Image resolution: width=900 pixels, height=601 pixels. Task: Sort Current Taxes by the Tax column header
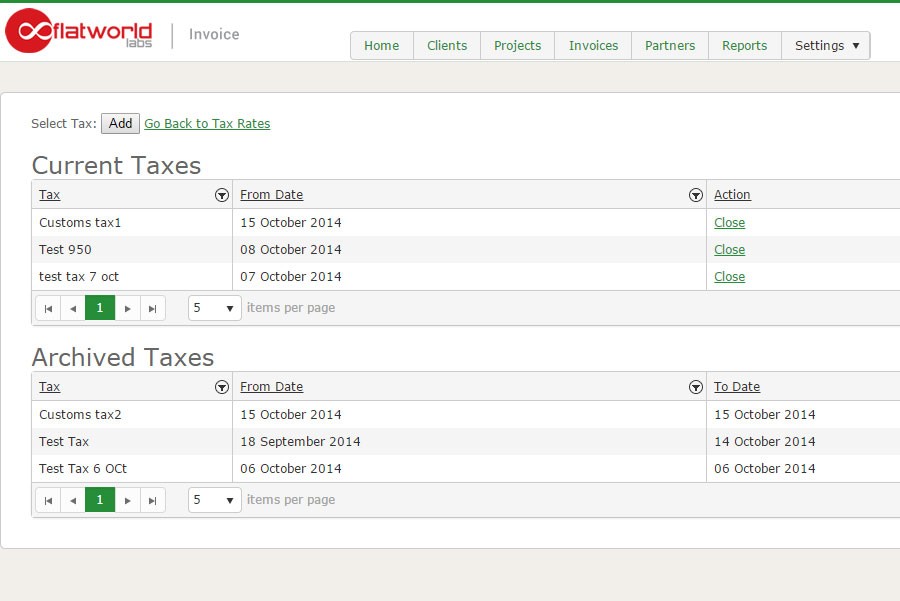(48, 195)
